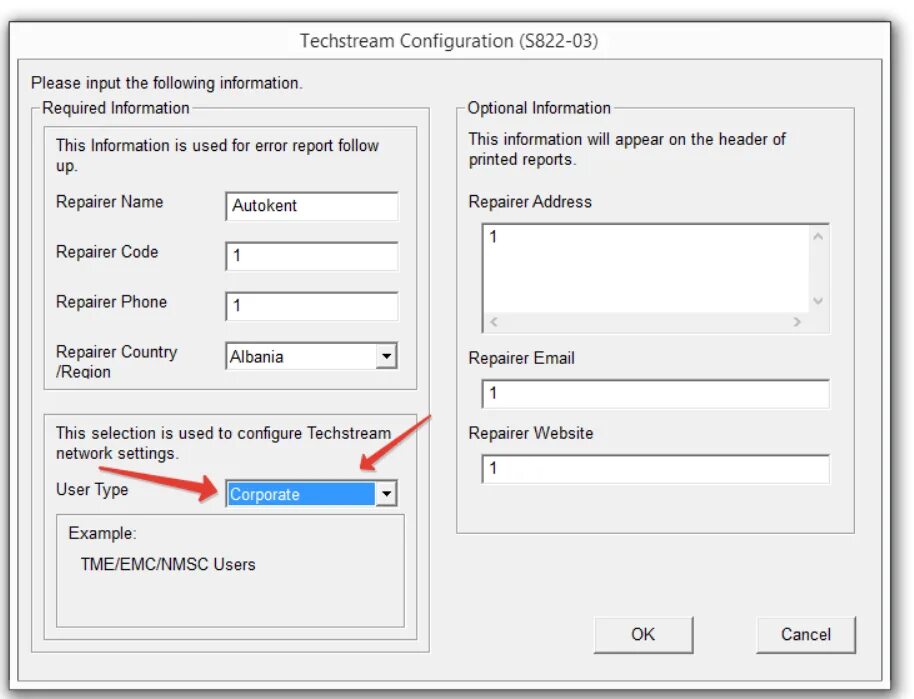Click the User Type dropdown arrow button
The height and width of the screenshot is (699, 914).
coord(386,494)
